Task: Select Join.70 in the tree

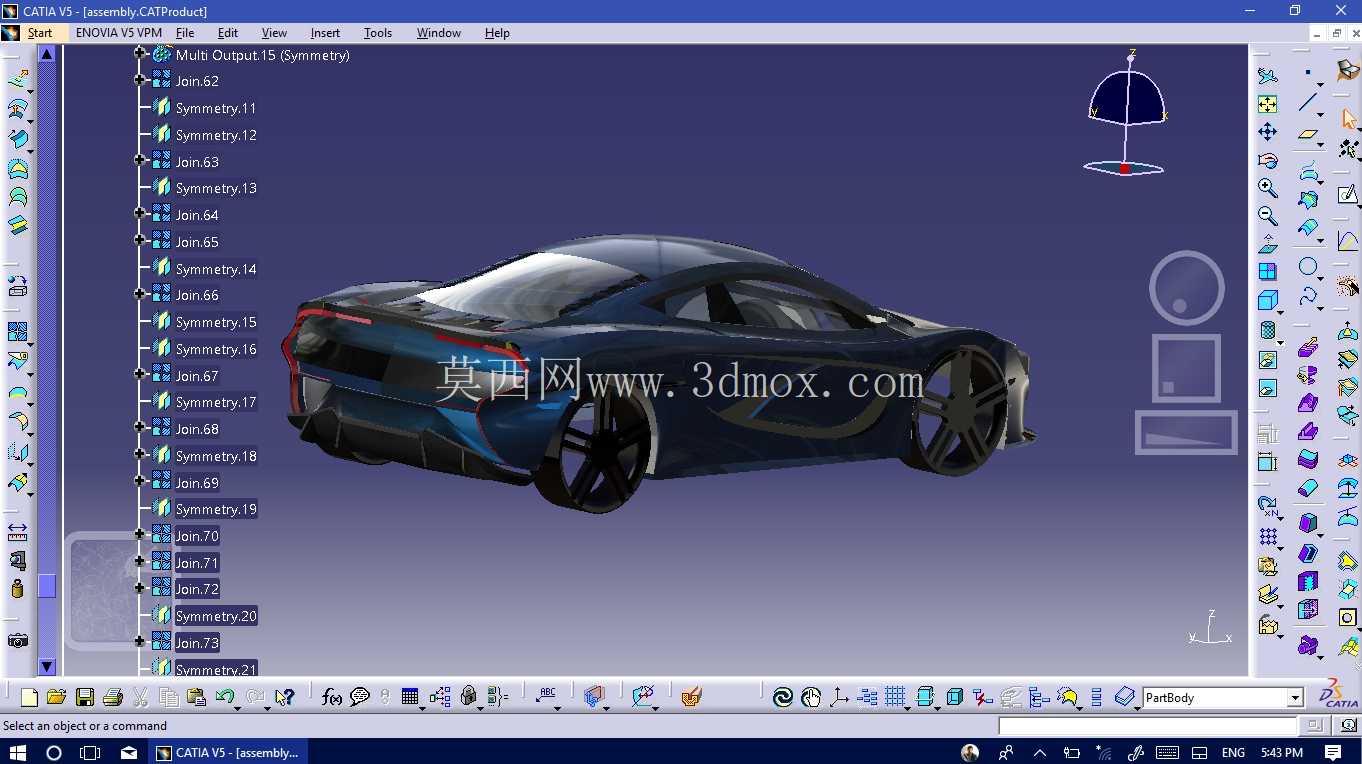Action: [x=197, y=536]
